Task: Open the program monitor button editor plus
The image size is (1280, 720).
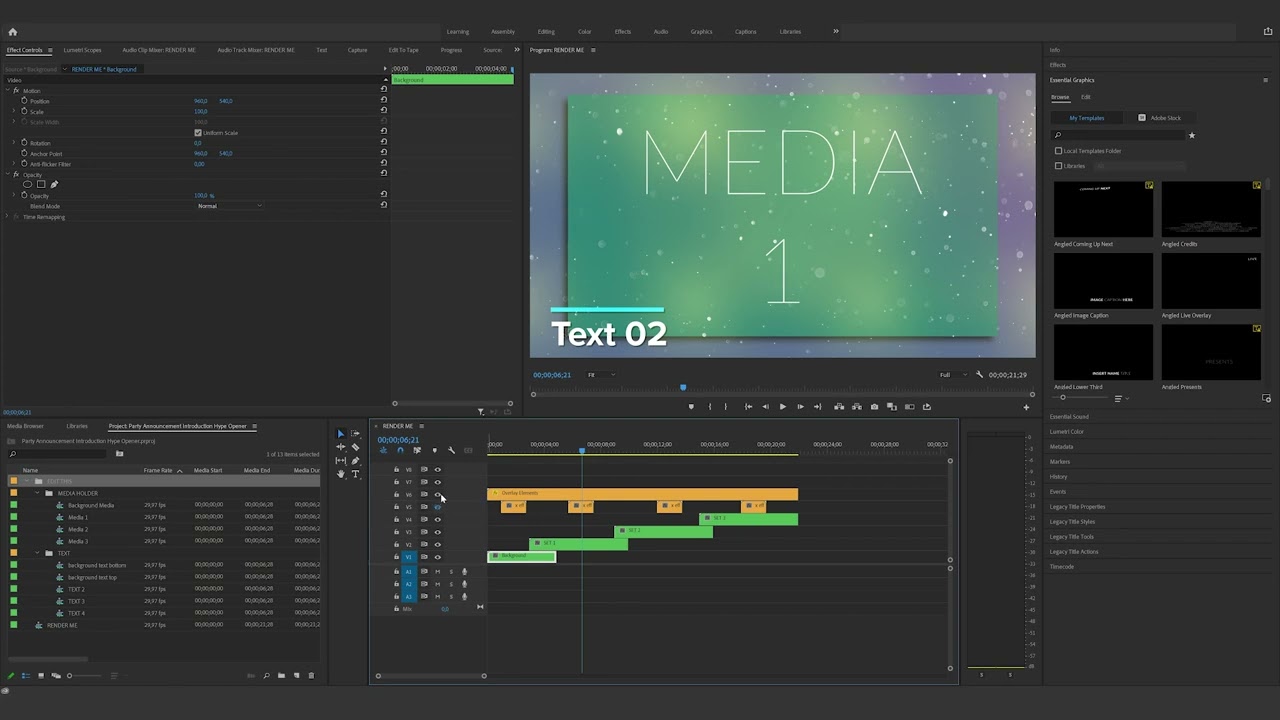Action: [x=1026, y=407]
